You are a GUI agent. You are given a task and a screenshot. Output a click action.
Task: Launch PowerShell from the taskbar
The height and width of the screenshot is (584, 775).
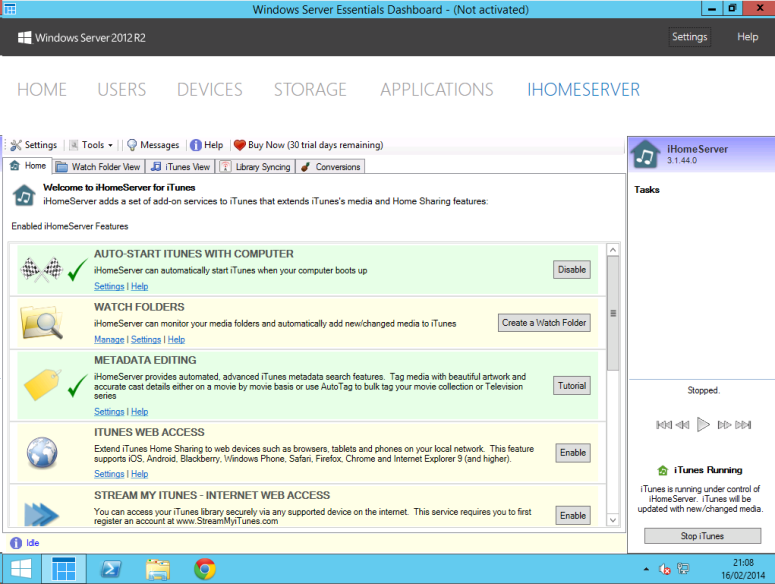tap(111, 569)
